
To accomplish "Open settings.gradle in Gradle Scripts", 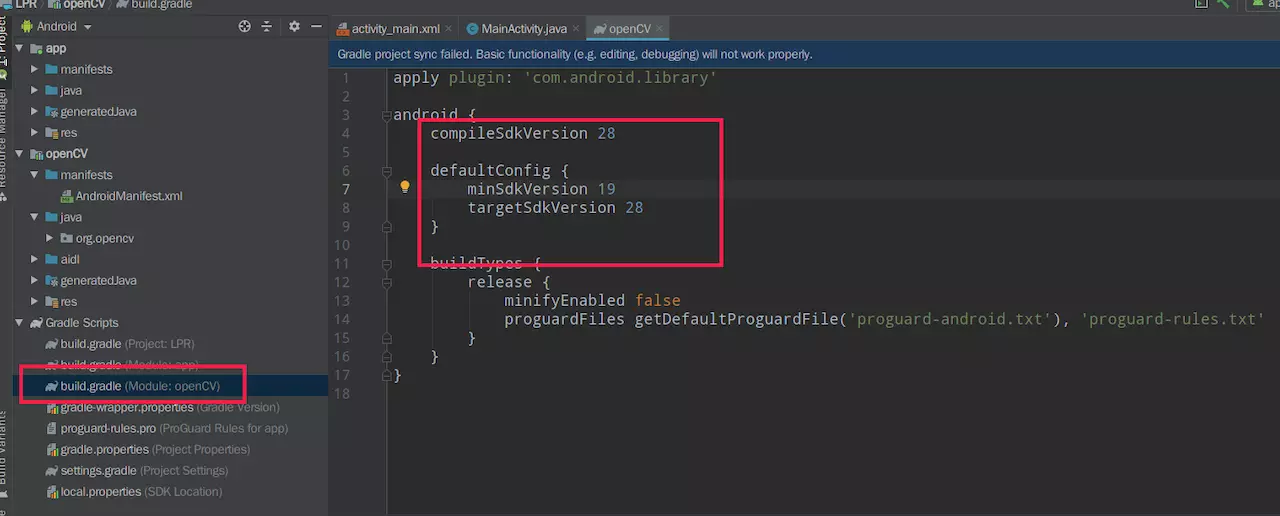I will click(98, 470).
